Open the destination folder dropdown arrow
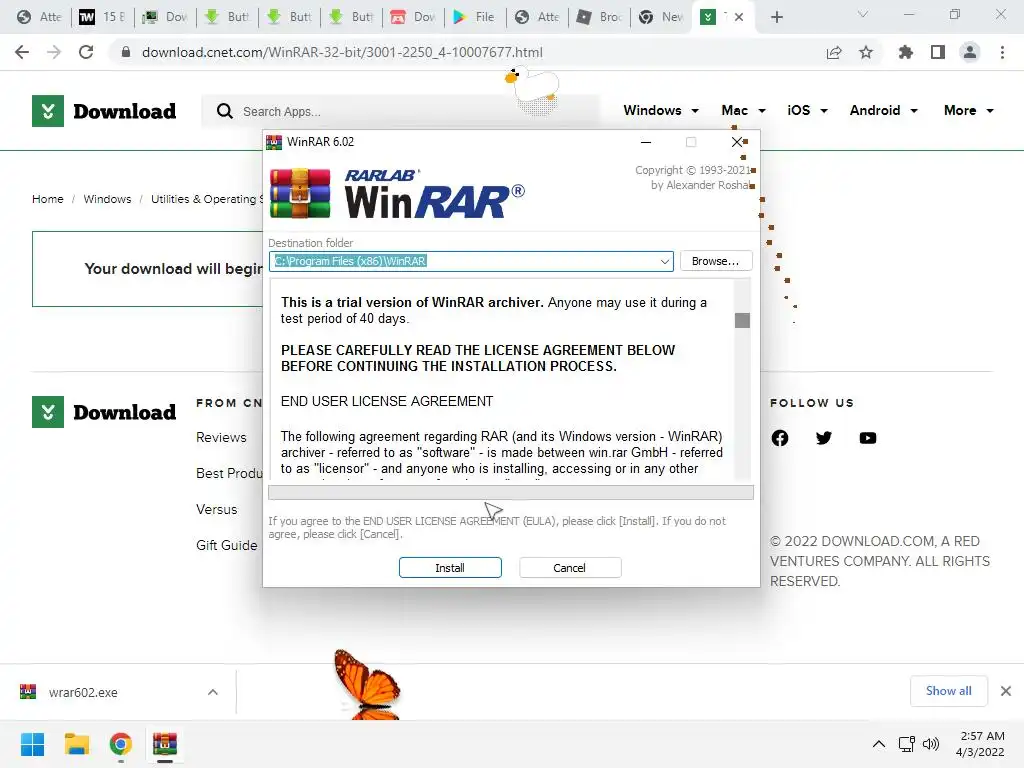The height and width of the screenshot is (768, 1024). click(664, 261)
